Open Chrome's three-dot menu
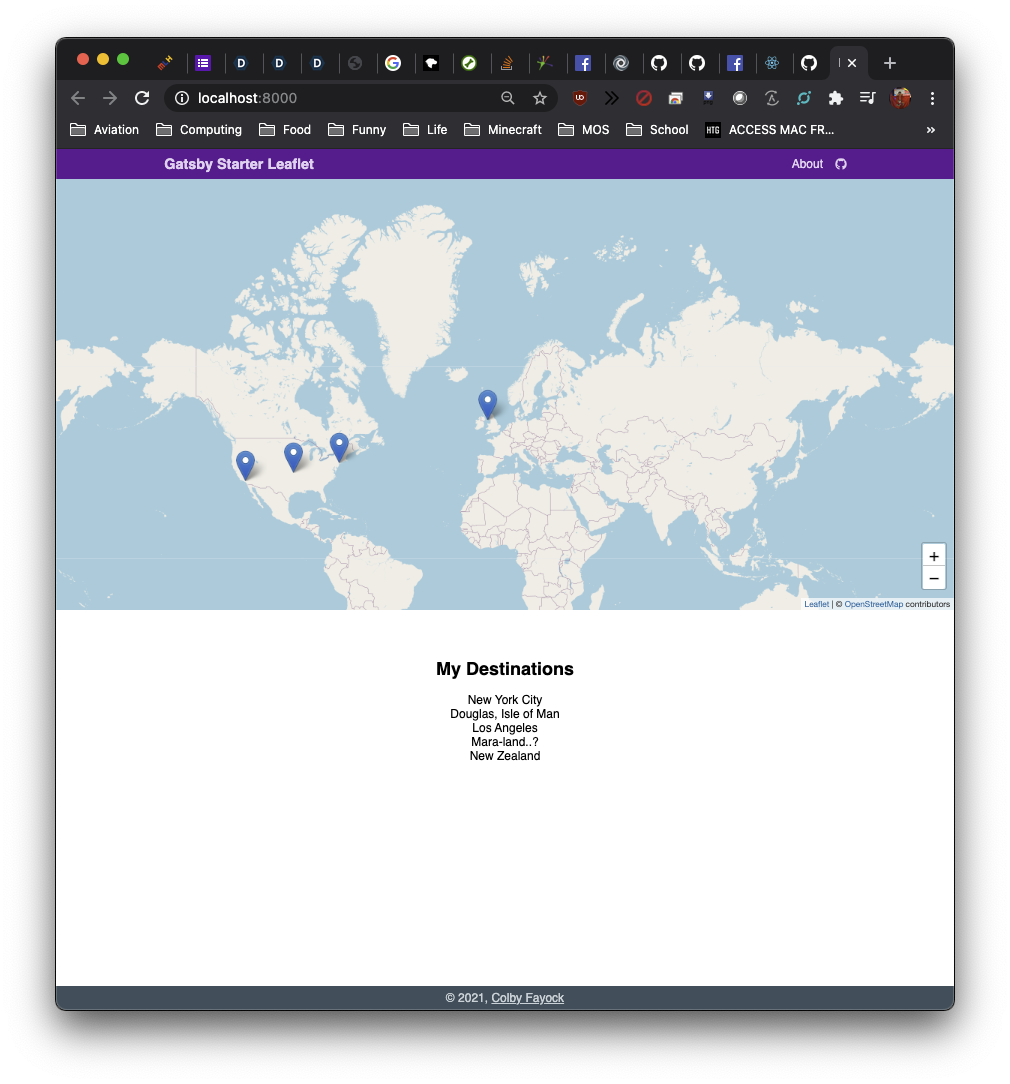The image size is (1010, 1084). (932, 98)
